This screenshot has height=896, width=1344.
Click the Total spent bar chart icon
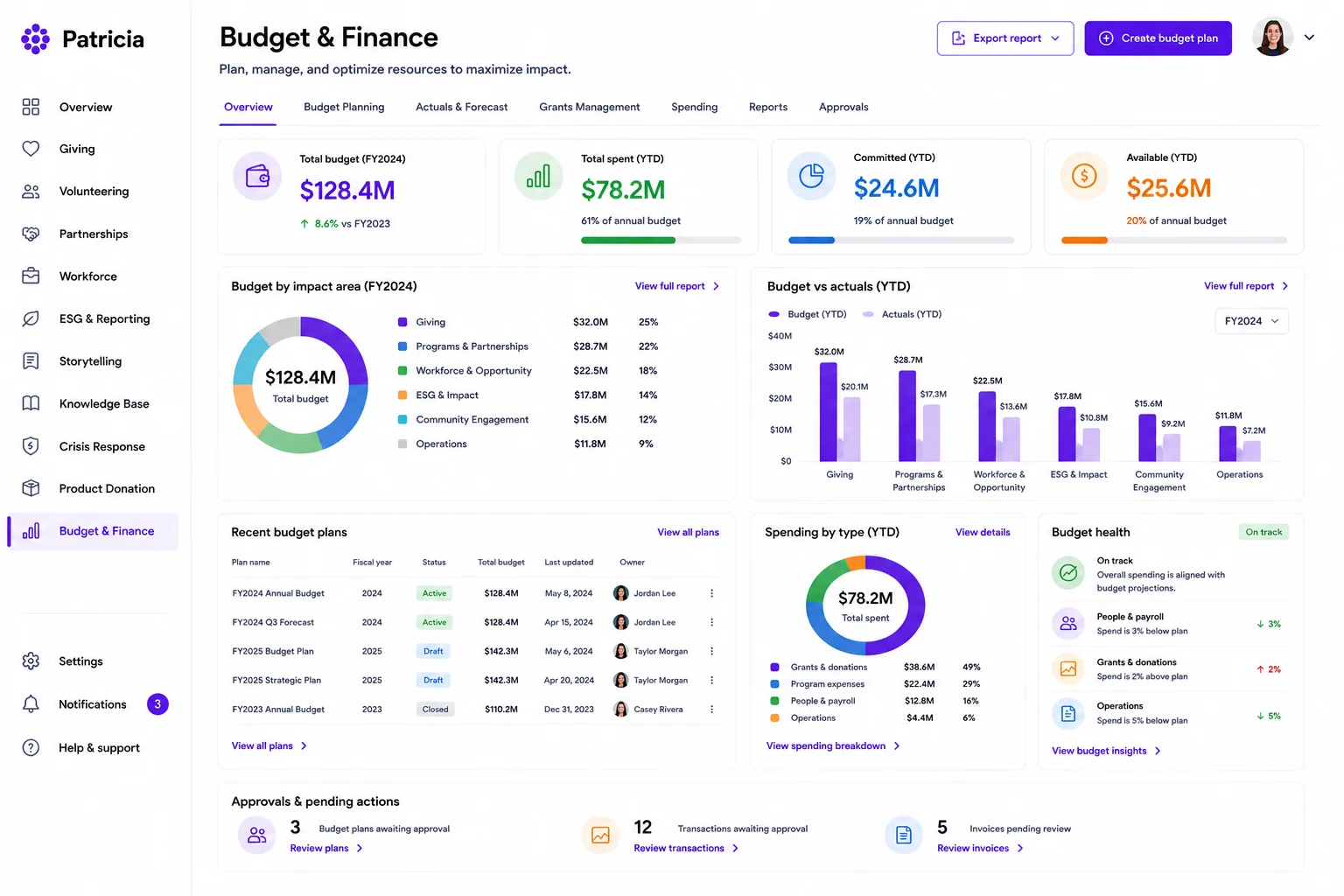[x=538, y=176]
